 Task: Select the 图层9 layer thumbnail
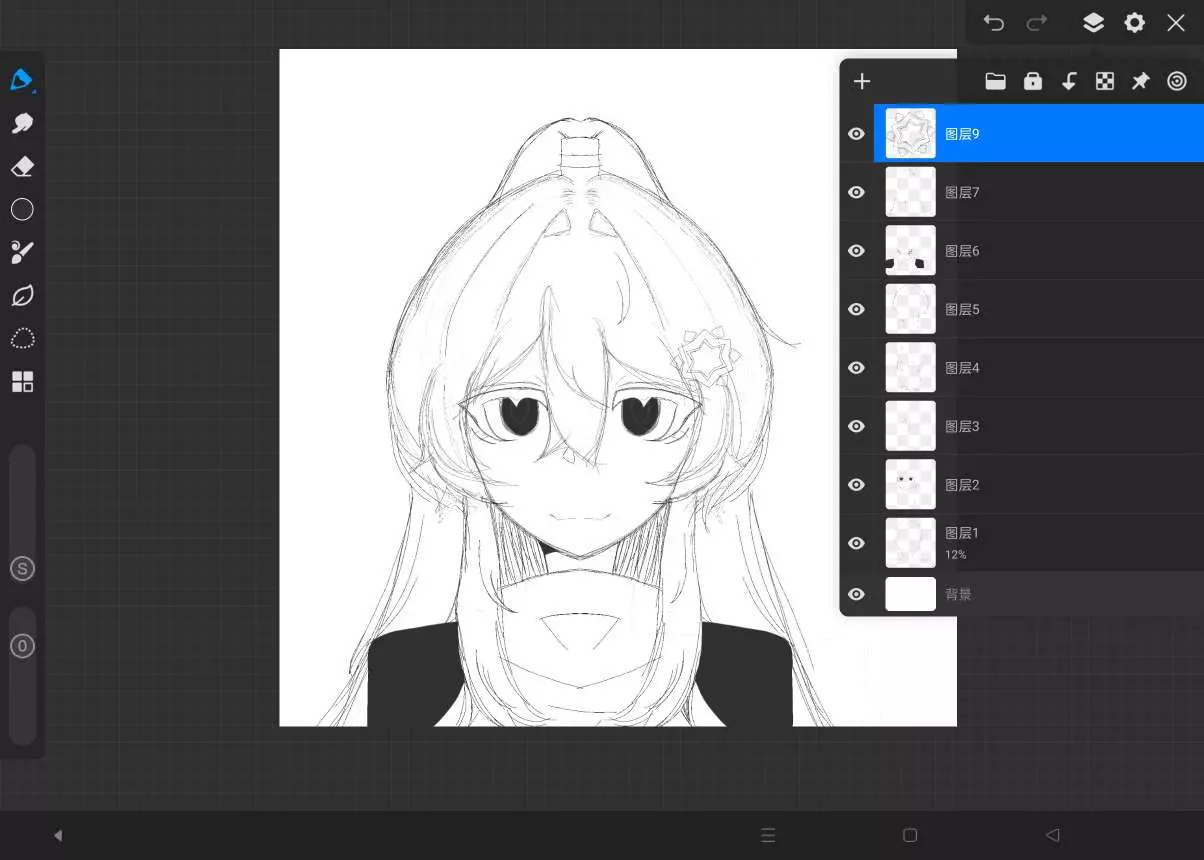[910, 133]
